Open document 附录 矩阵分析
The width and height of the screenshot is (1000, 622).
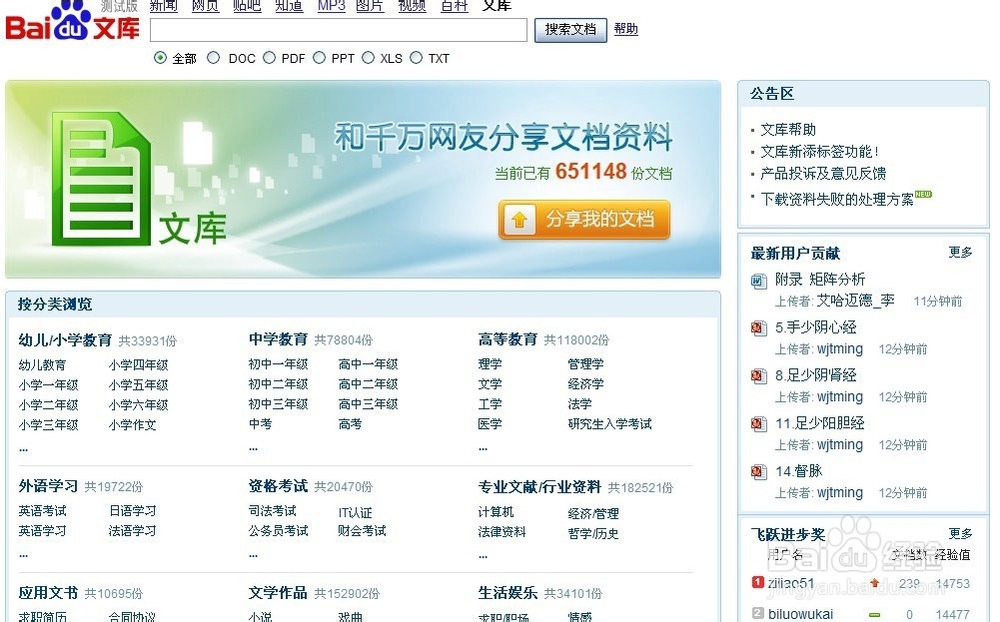click(820, 279)
